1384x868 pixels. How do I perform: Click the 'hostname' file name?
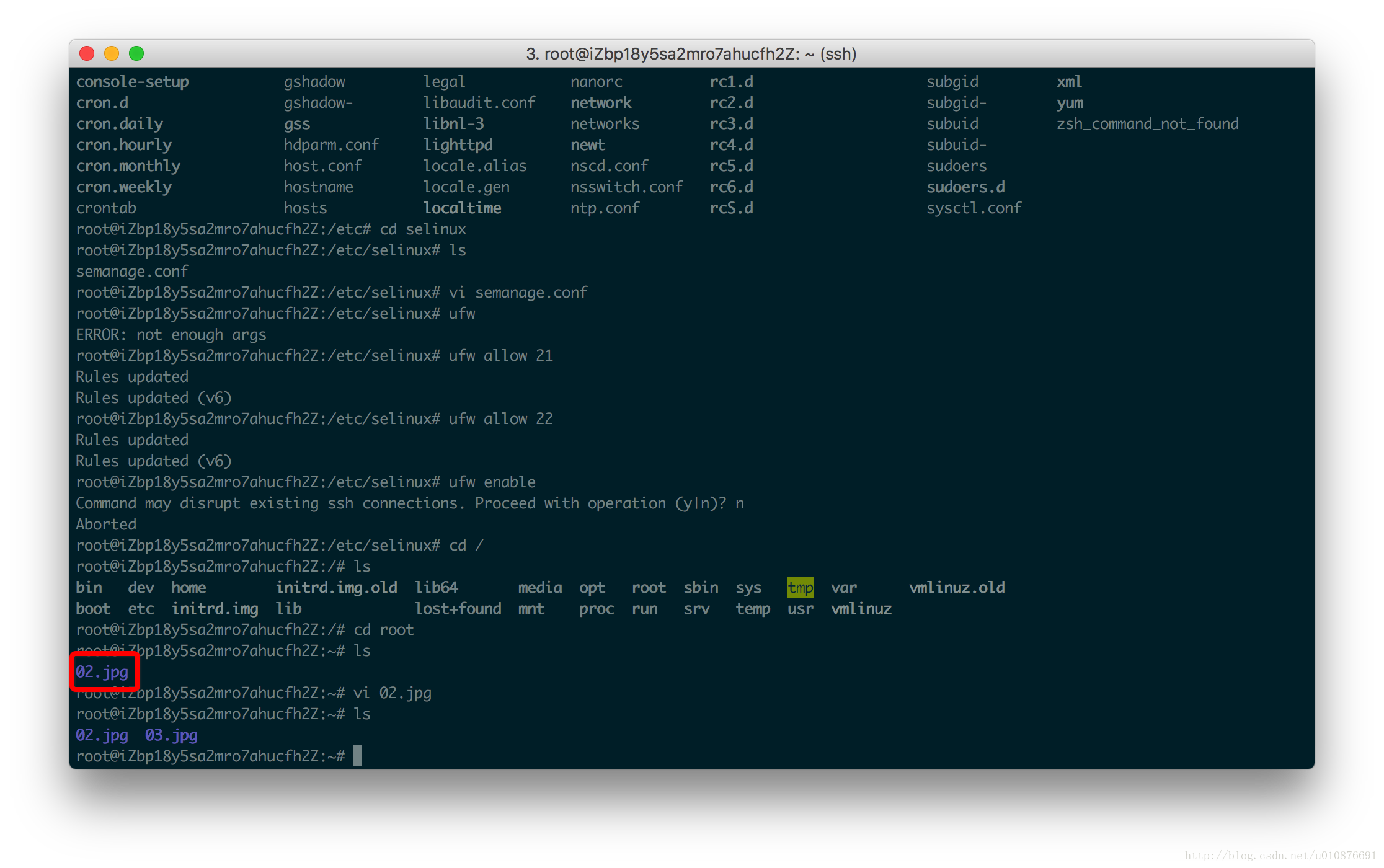[x=319, y=187]
